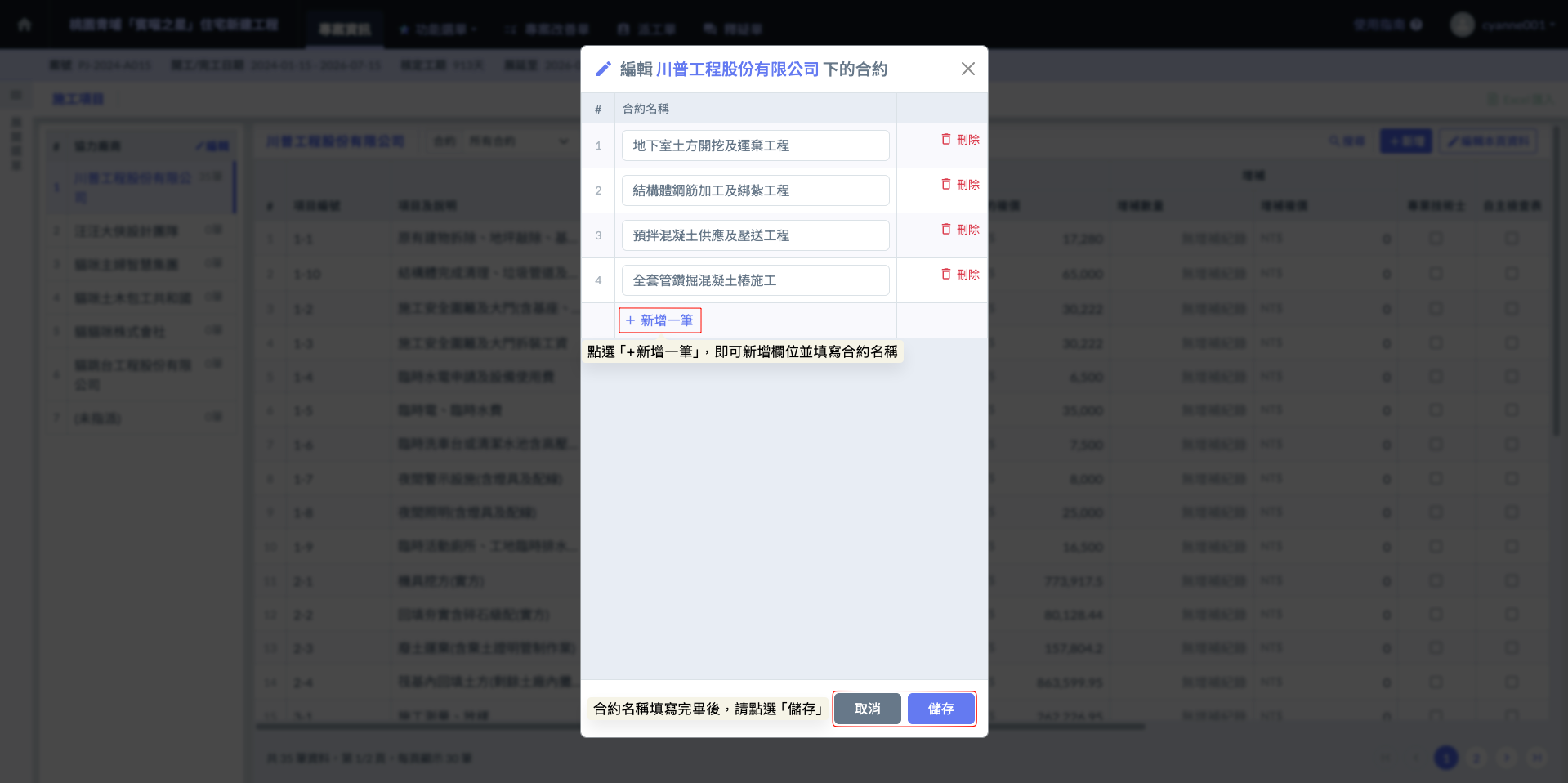Tick the first checkbox in row 1-1

click(1436, 239)
